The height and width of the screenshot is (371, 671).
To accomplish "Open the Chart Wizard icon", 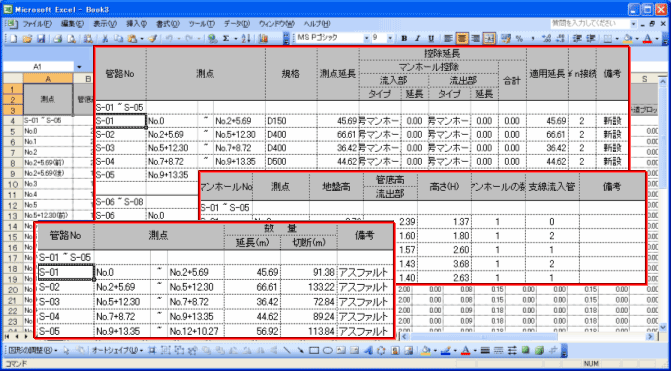I will click(x=263, y=39).
